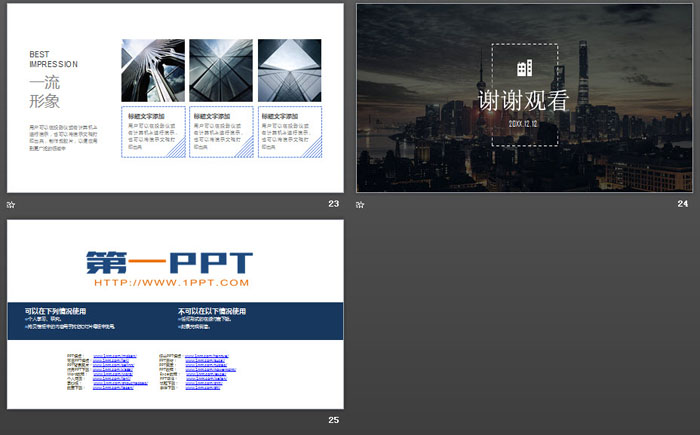The image size is (700, 435).
Task: Click the slide number 24 label
Action: tap(683, 204)
